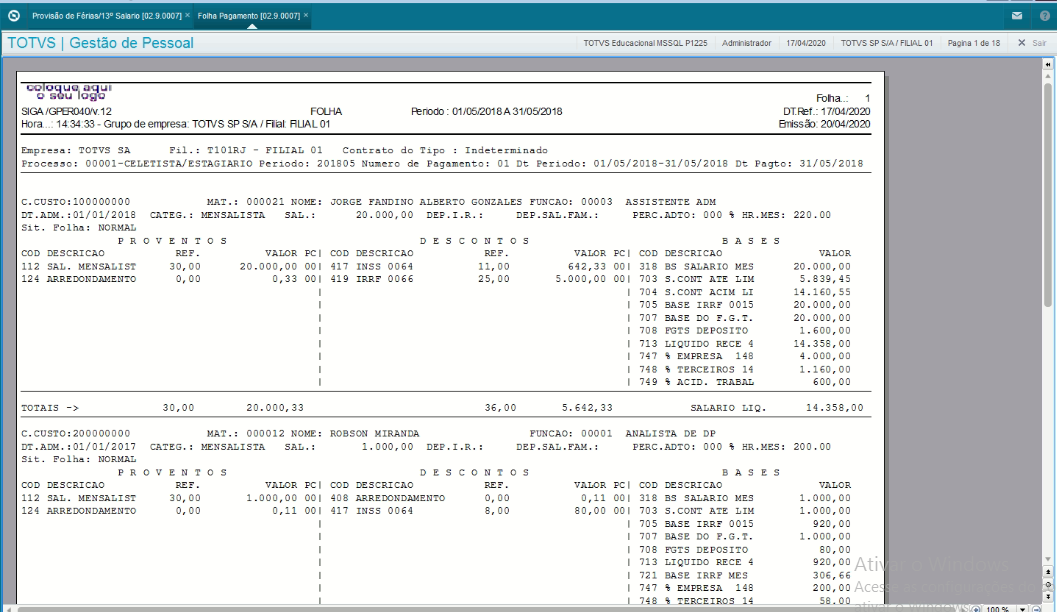Click the Pagina 1 de 18 indicator
The height and width of the screenshot is (612, 1057).
point(973,43)
